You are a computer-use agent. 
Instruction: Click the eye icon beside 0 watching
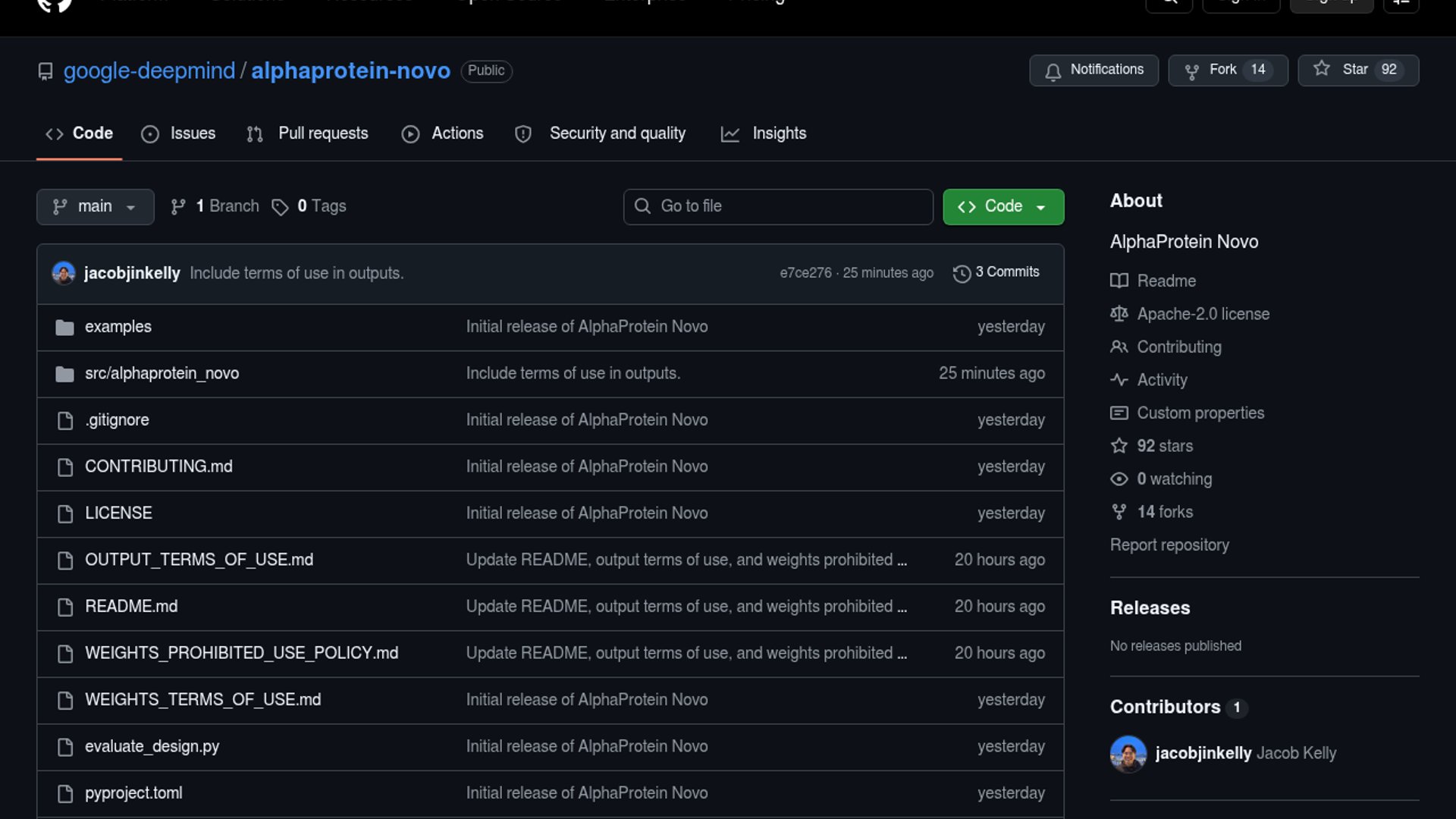click(x=1119, y=479)
